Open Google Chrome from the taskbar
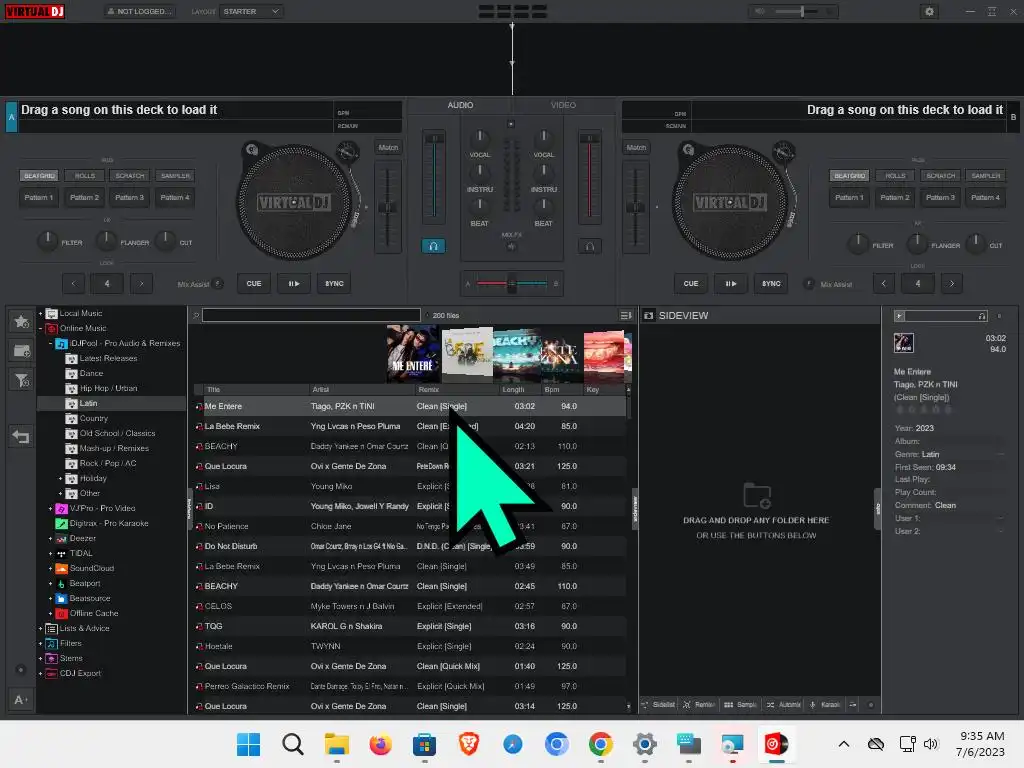This screenshot has height=768, width=1024. pyautogui.click(x=600, y=744)
